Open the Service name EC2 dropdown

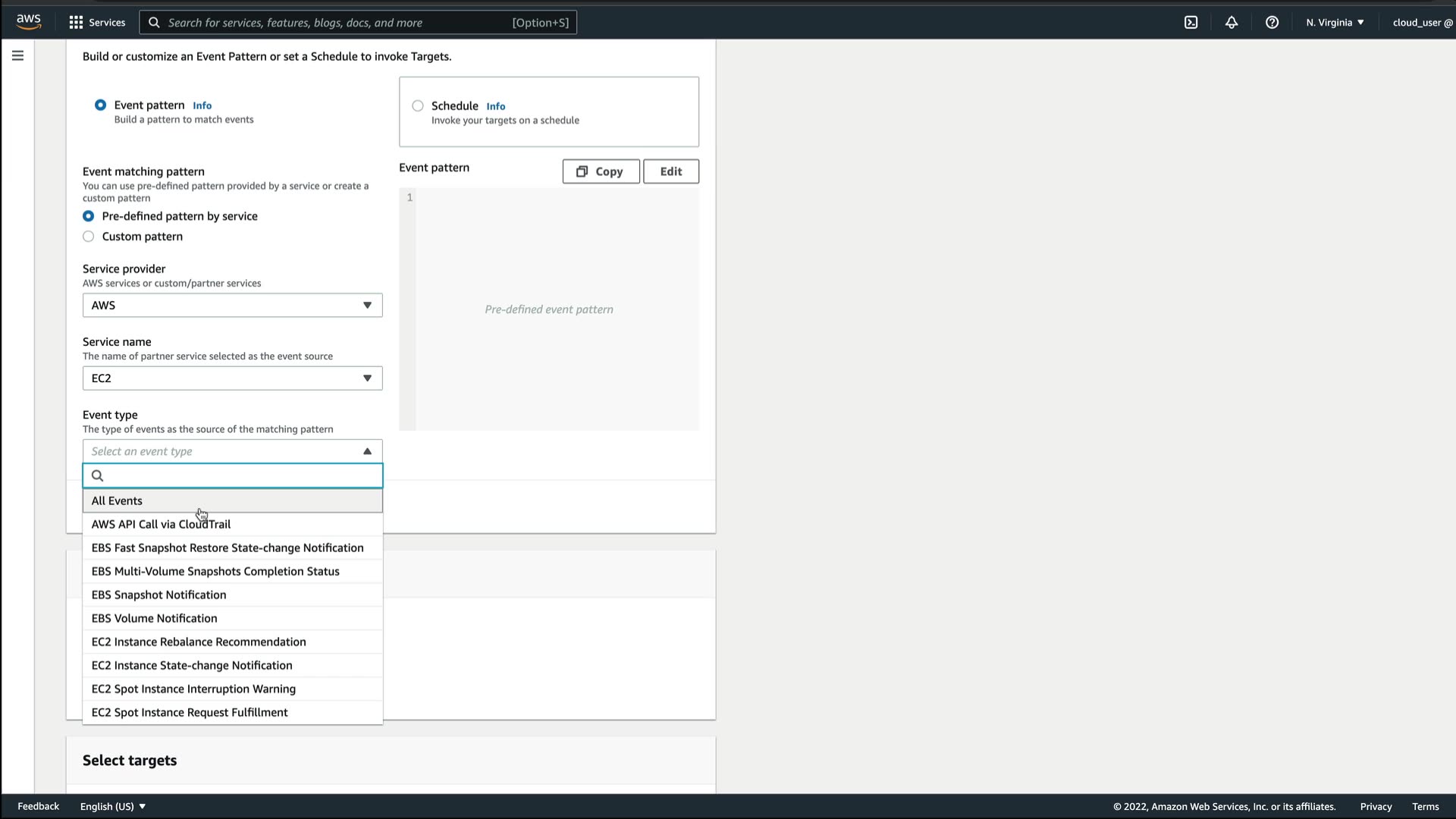point(232,378)
